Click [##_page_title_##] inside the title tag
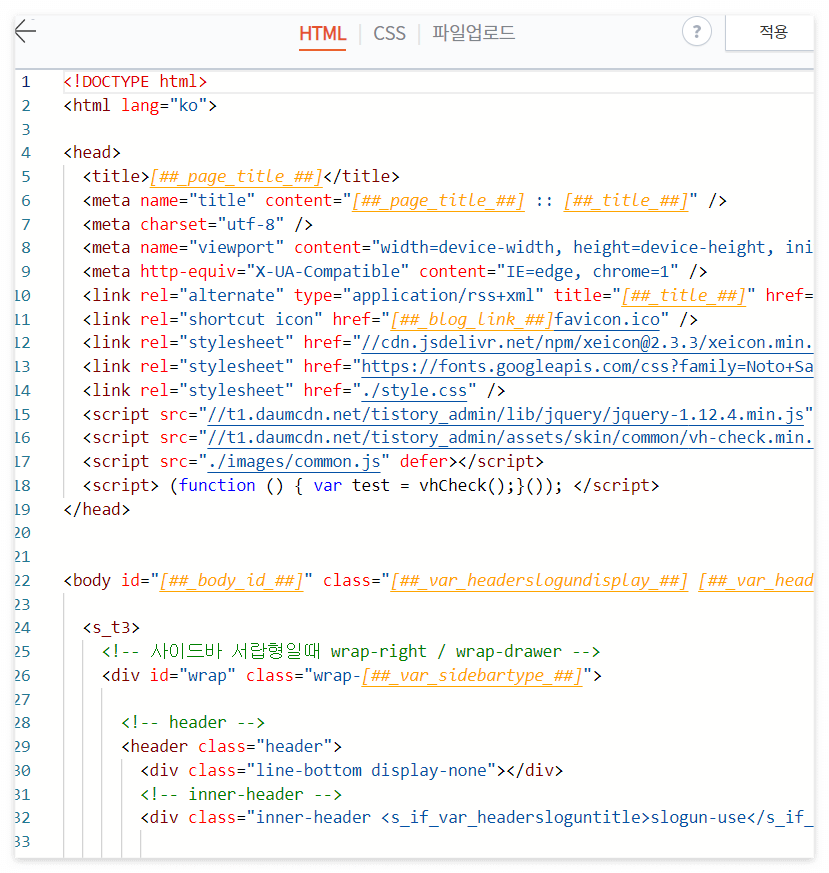This screenshot has height=873, width=829. (x=237, y=176)
